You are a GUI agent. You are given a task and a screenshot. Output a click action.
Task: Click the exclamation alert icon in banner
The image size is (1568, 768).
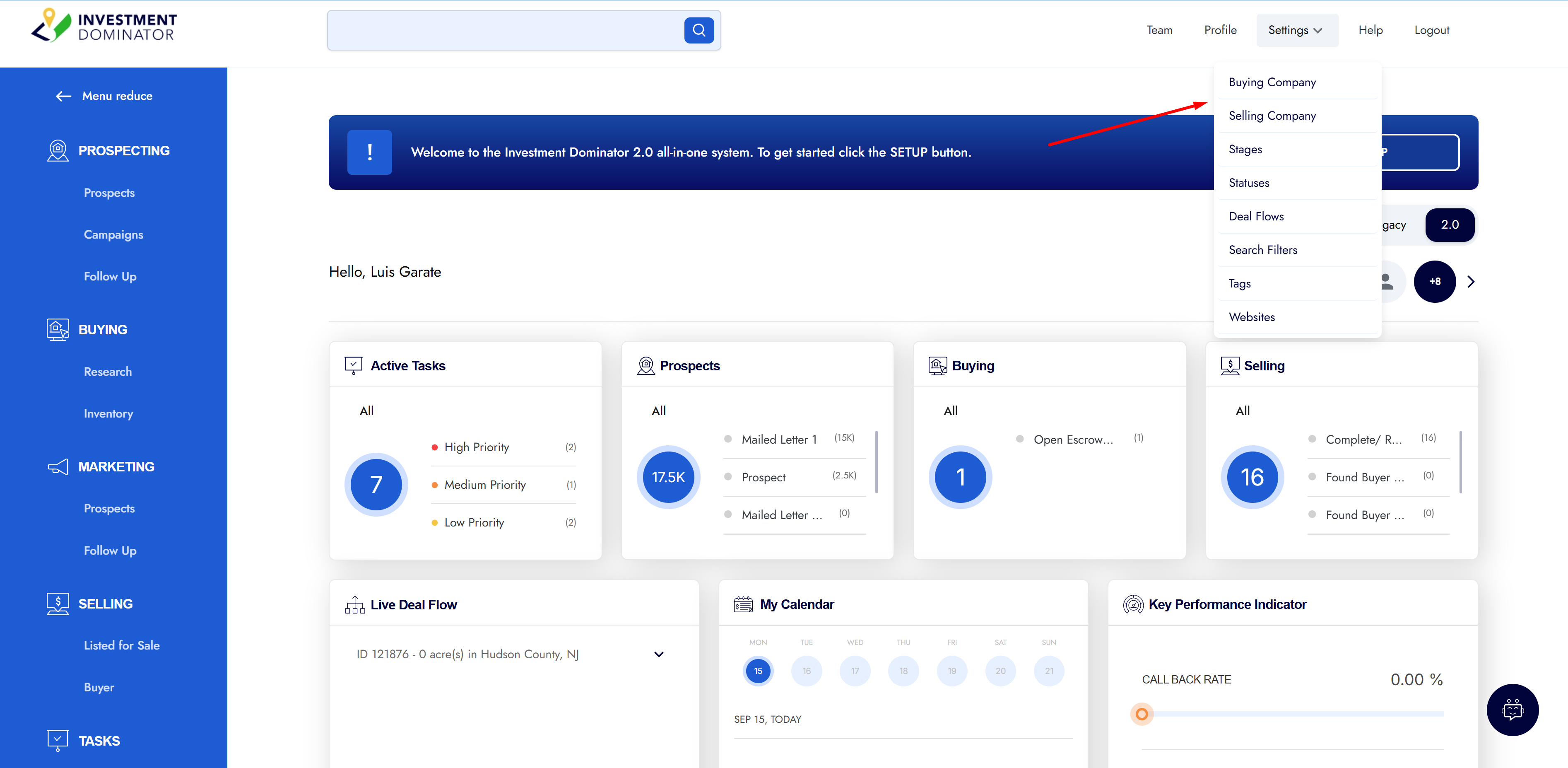click(x=369, y=152)
